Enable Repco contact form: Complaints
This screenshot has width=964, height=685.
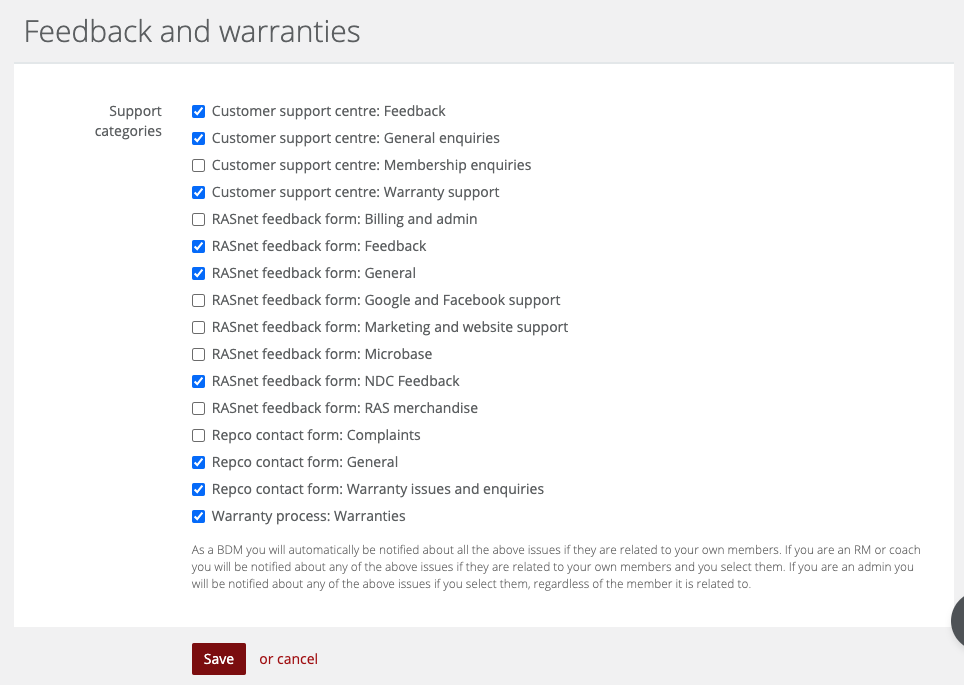[198, 436]
